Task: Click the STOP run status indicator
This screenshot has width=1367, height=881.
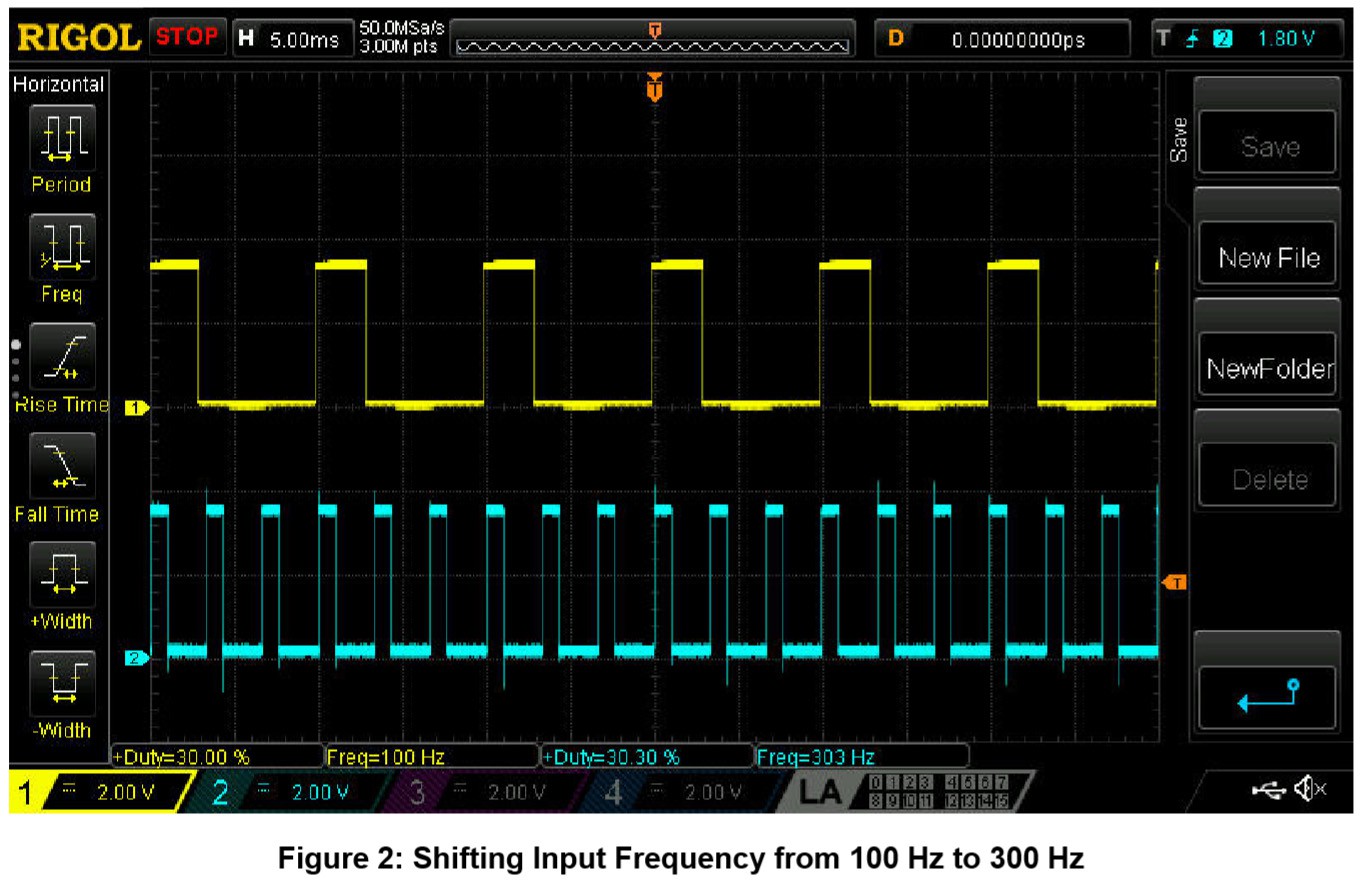Action: pos(187,37)
